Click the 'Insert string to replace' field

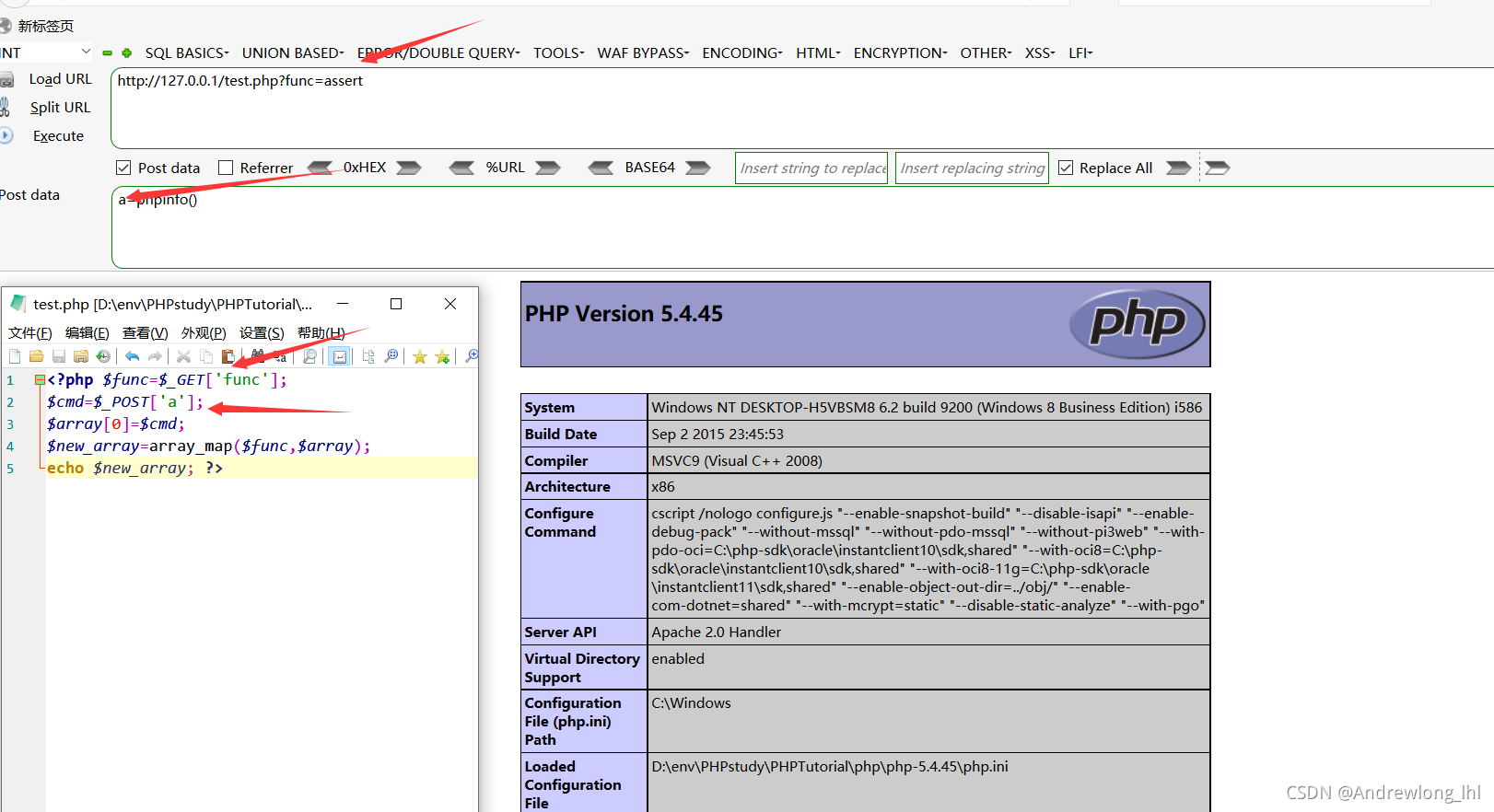click(811, 168)
